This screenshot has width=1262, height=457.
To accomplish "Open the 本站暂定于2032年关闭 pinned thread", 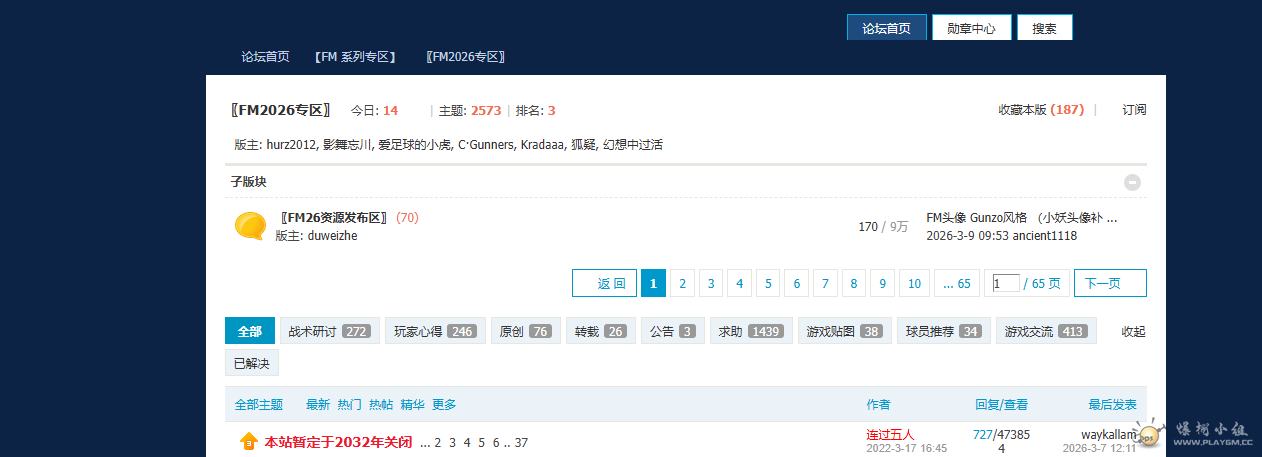I will click(x=338, y=441).
